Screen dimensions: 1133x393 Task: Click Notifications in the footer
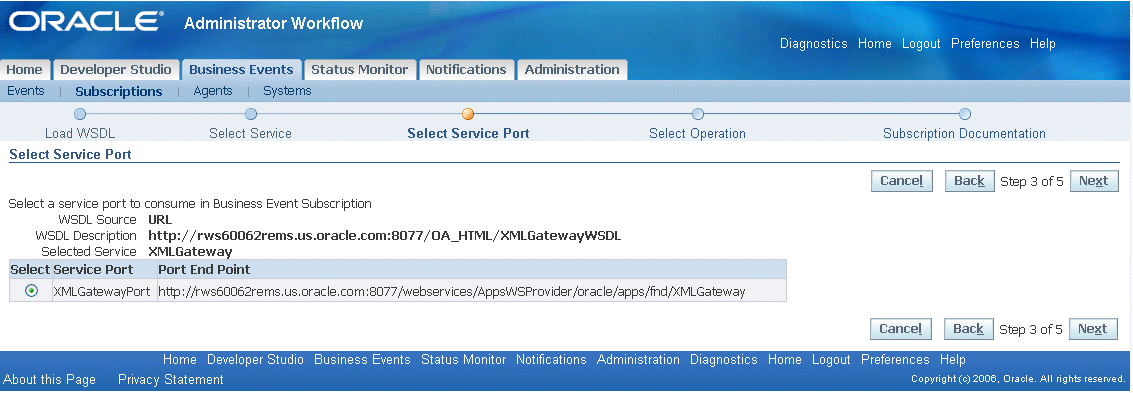[x=551, y=360]
